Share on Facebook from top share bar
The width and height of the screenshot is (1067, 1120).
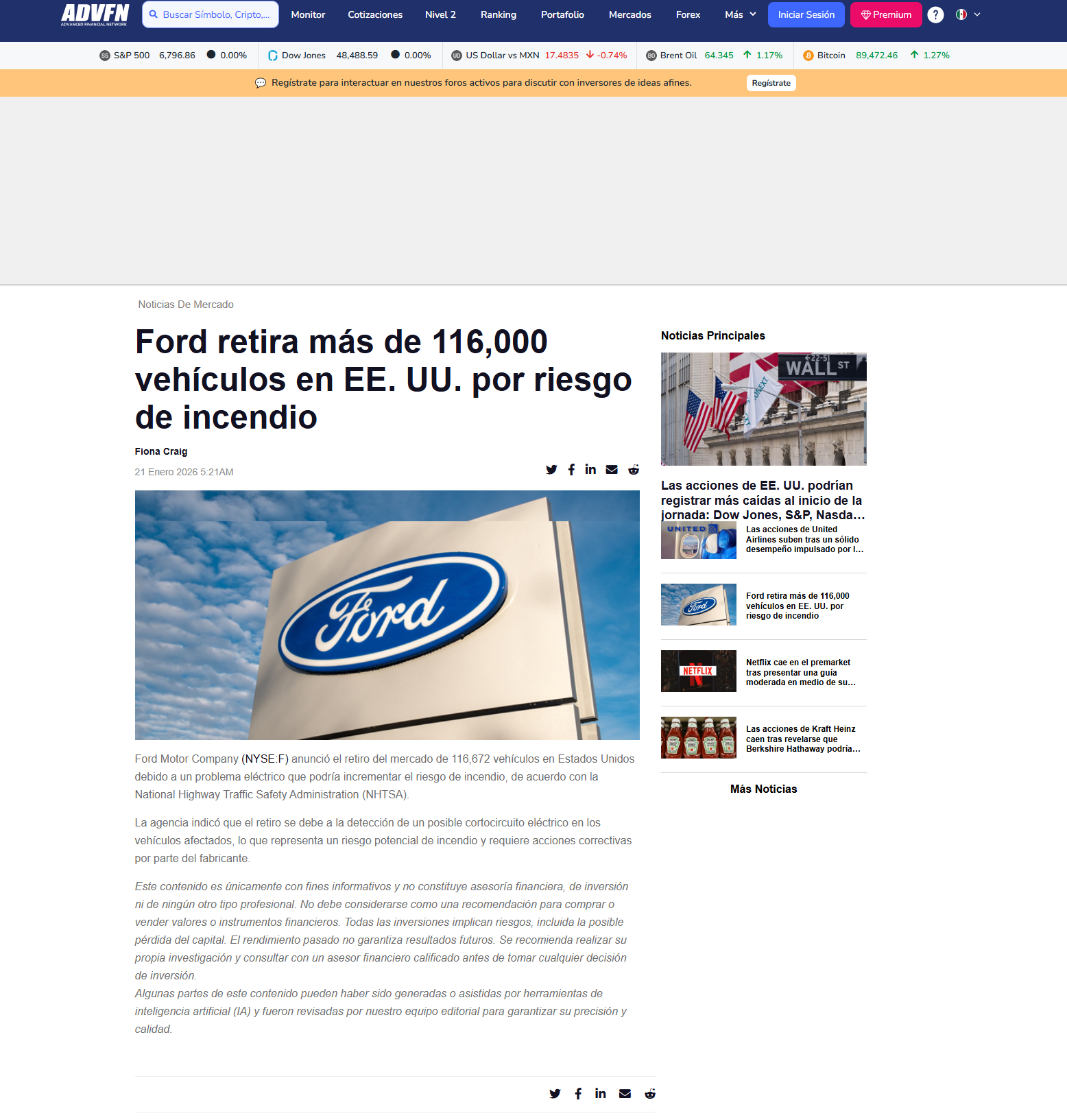click(x=571, y=470)
